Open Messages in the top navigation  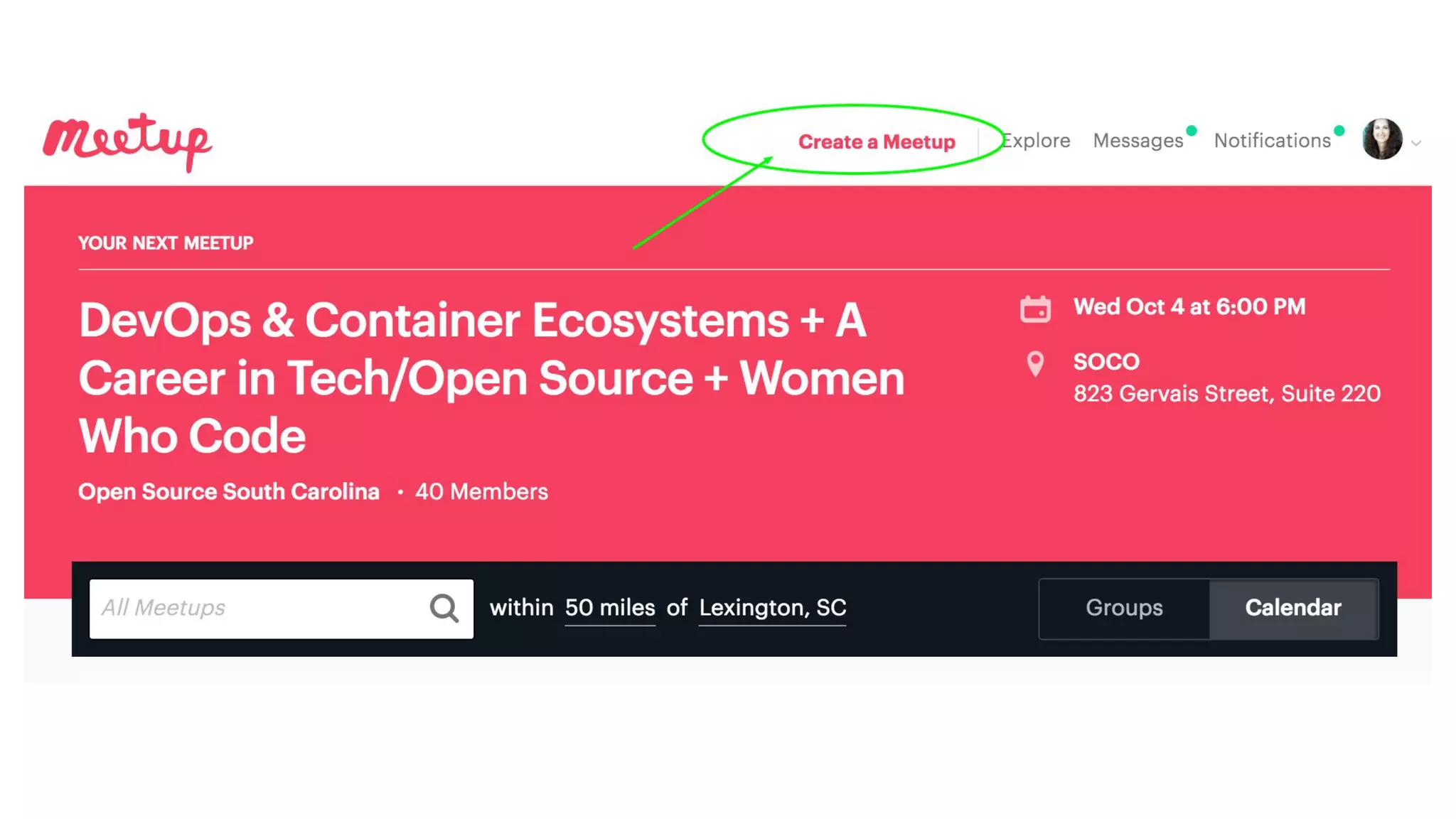point(1137,141)
